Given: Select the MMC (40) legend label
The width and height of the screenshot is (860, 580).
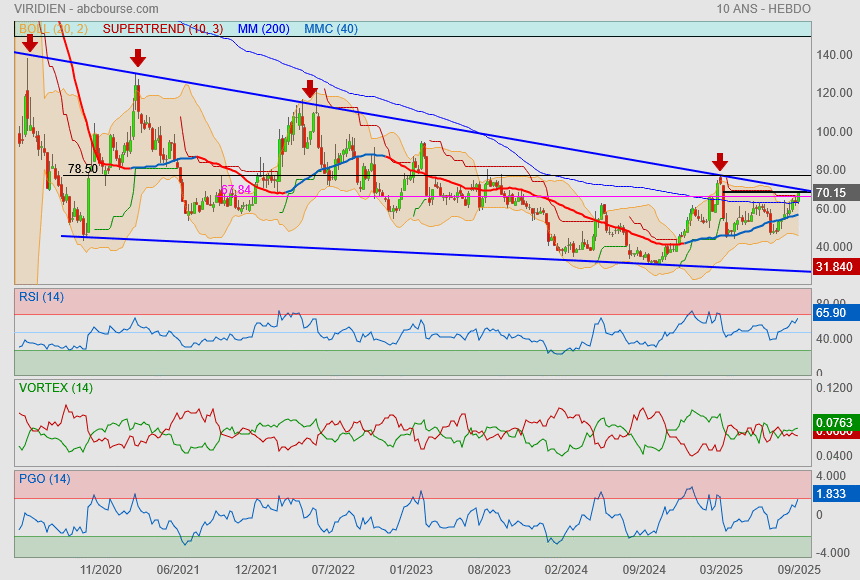Looking at the screenshot, I should tap(330, 29).
